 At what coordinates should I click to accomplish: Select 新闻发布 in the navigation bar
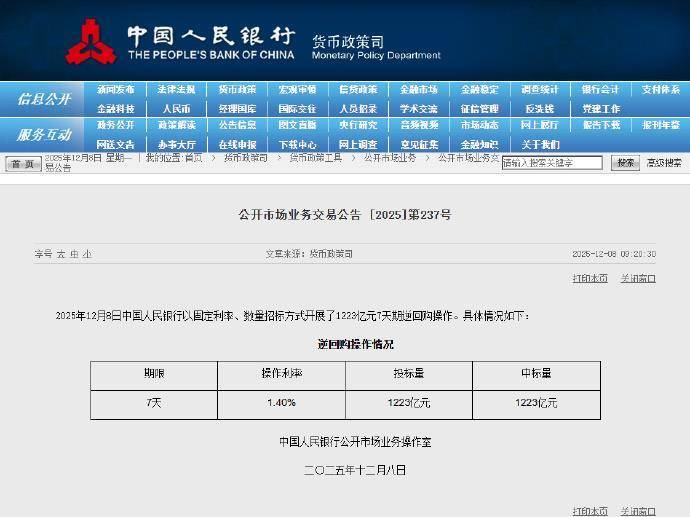(115, 90)
